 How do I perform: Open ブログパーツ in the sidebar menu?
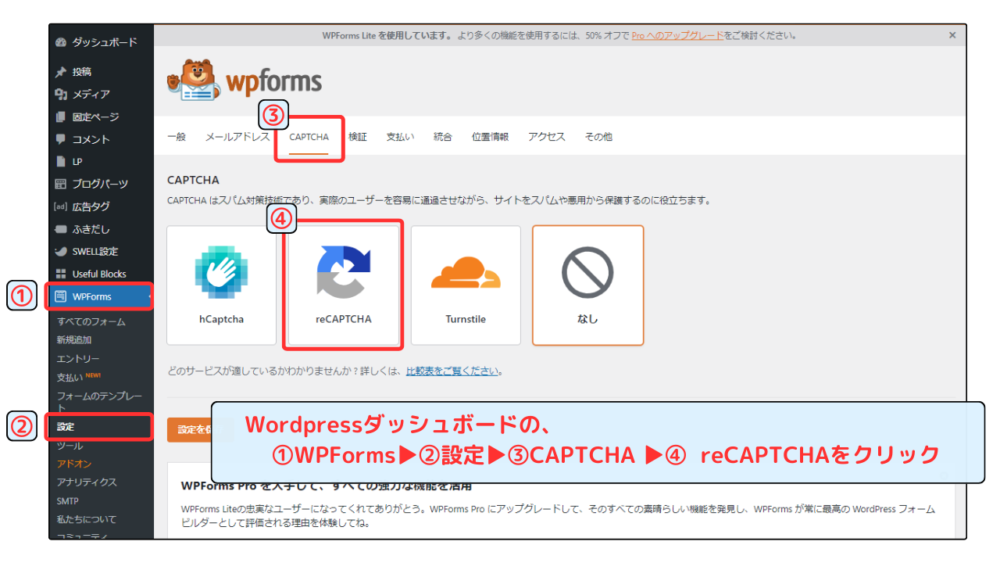(100, 184)
